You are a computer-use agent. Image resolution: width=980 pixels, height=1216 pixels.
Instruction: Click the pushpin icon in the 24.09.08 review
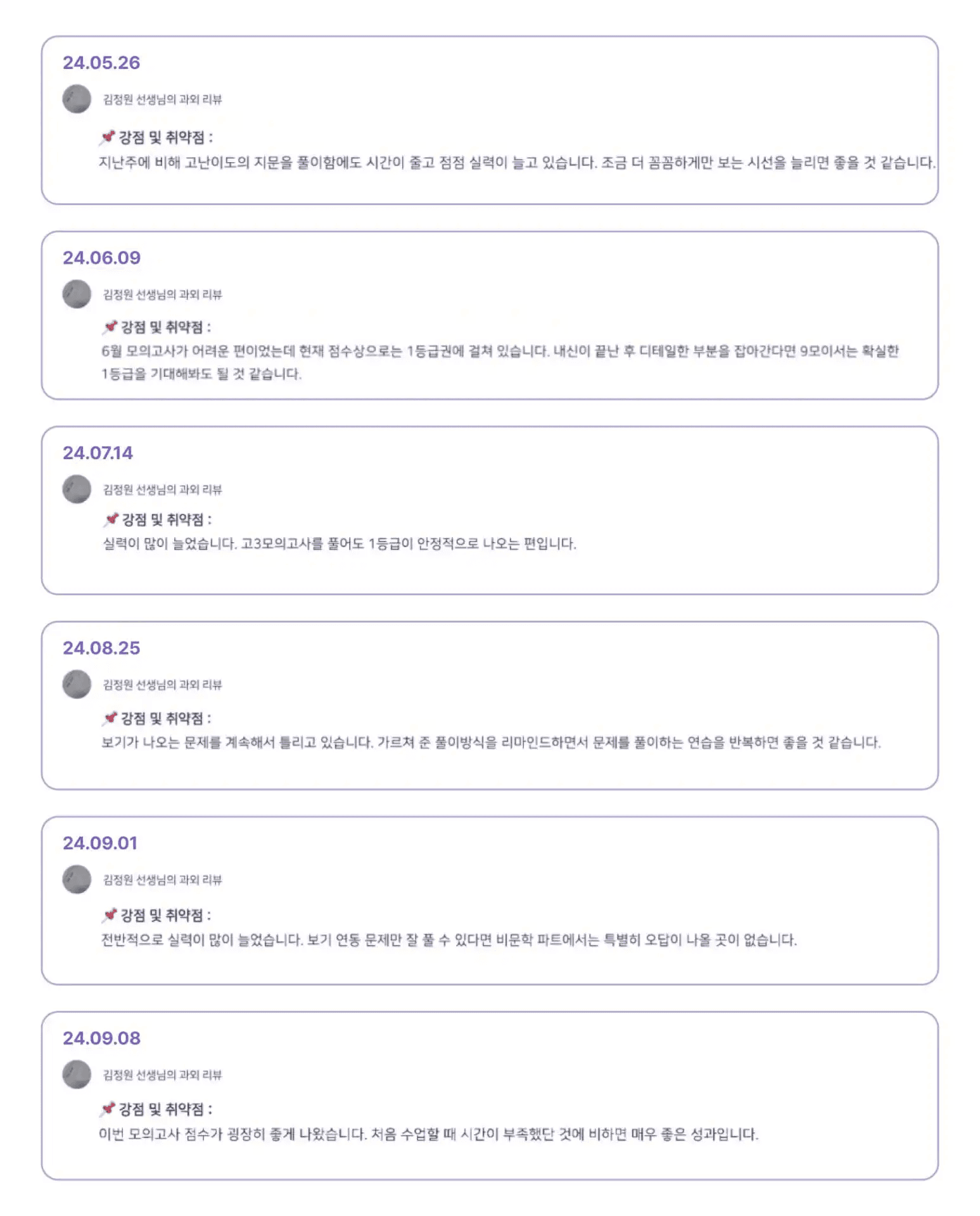tap(108, 1108)
